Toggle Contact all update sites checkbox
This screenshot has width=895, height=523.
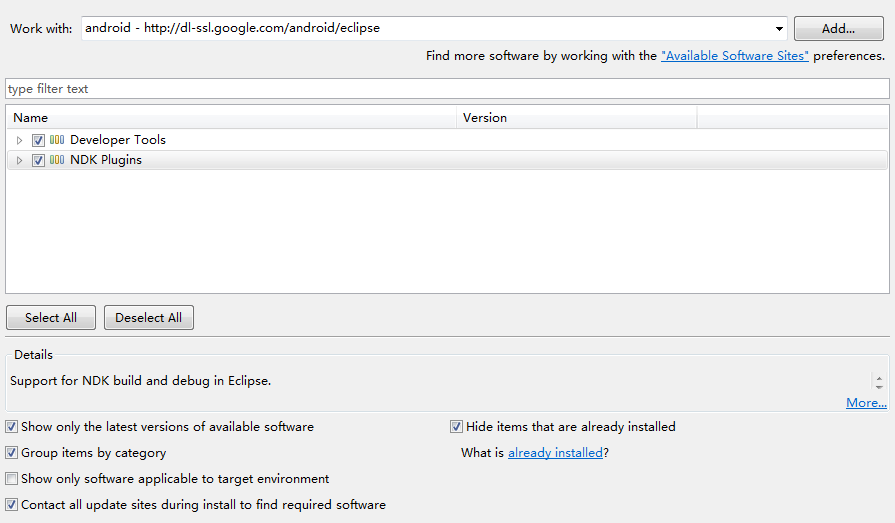tap(11, 505)
